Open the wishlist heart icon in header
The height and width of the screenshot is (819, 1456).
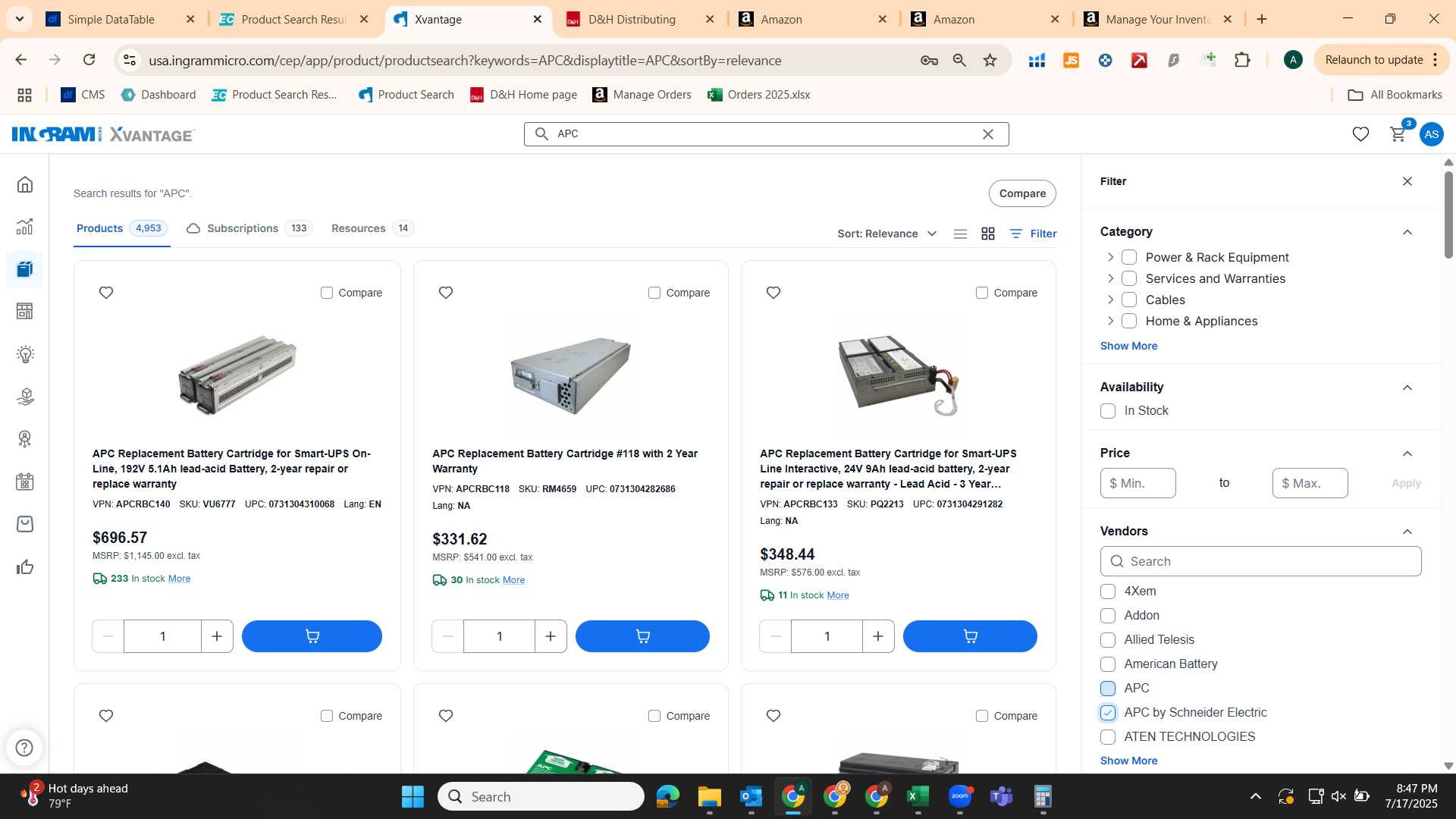pos(1360,134)
